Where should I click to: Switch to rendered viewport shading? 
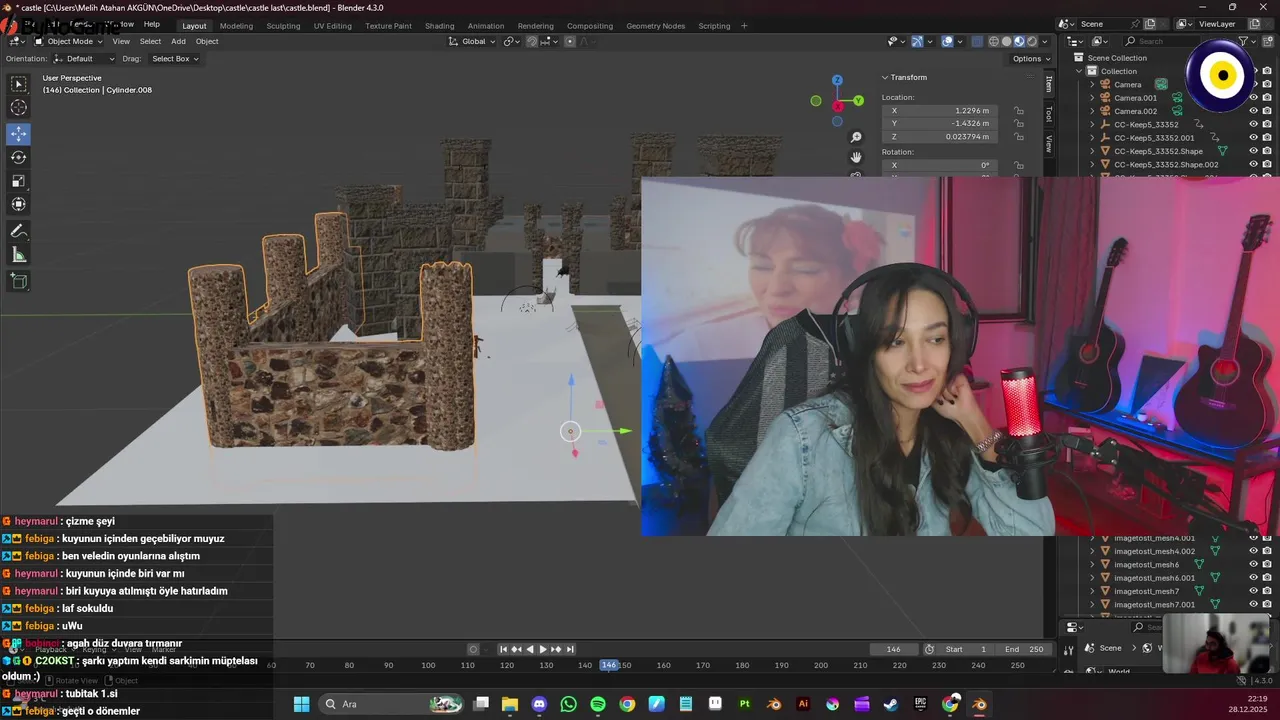(1032, 41)
